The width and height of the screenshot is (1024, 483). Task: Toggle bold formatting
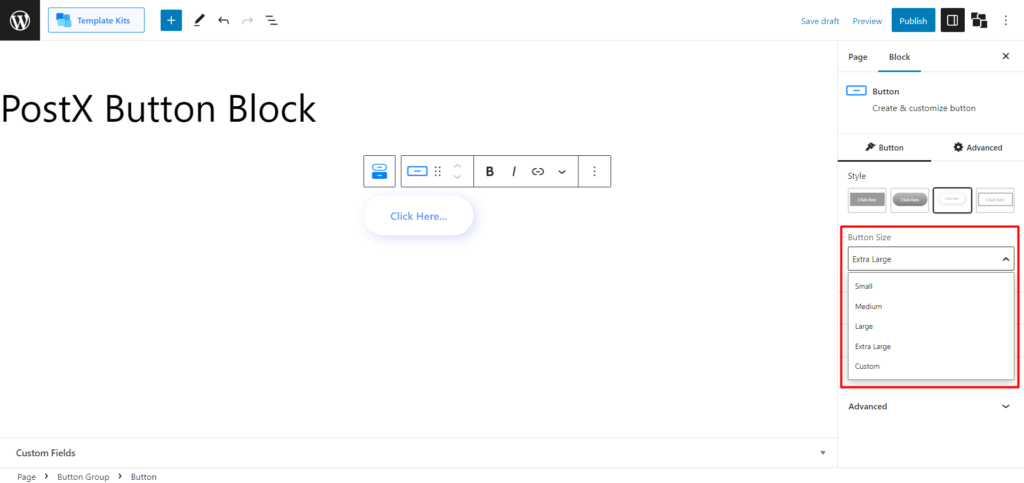[x=490, y=171]
